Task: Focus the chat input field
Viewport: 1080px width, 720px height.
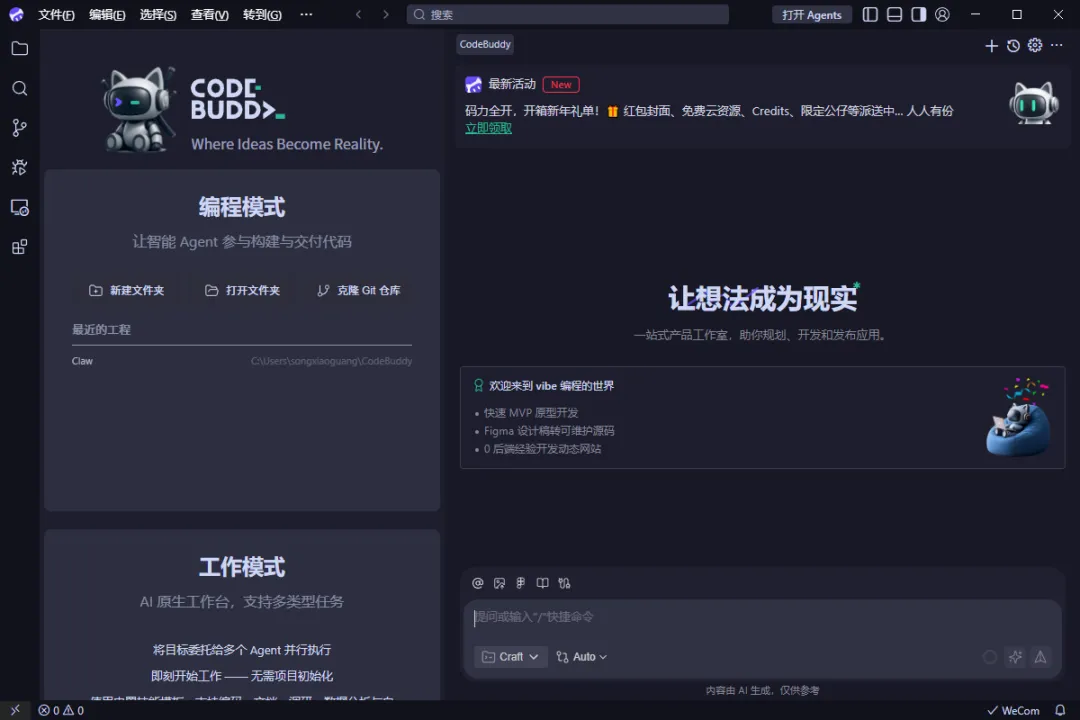Action: tap(762, 617)
